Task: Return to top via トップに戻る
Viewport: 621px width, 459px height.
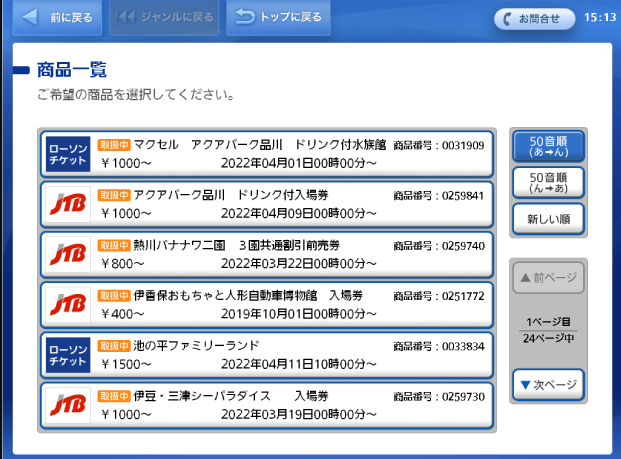Action: 278,17
